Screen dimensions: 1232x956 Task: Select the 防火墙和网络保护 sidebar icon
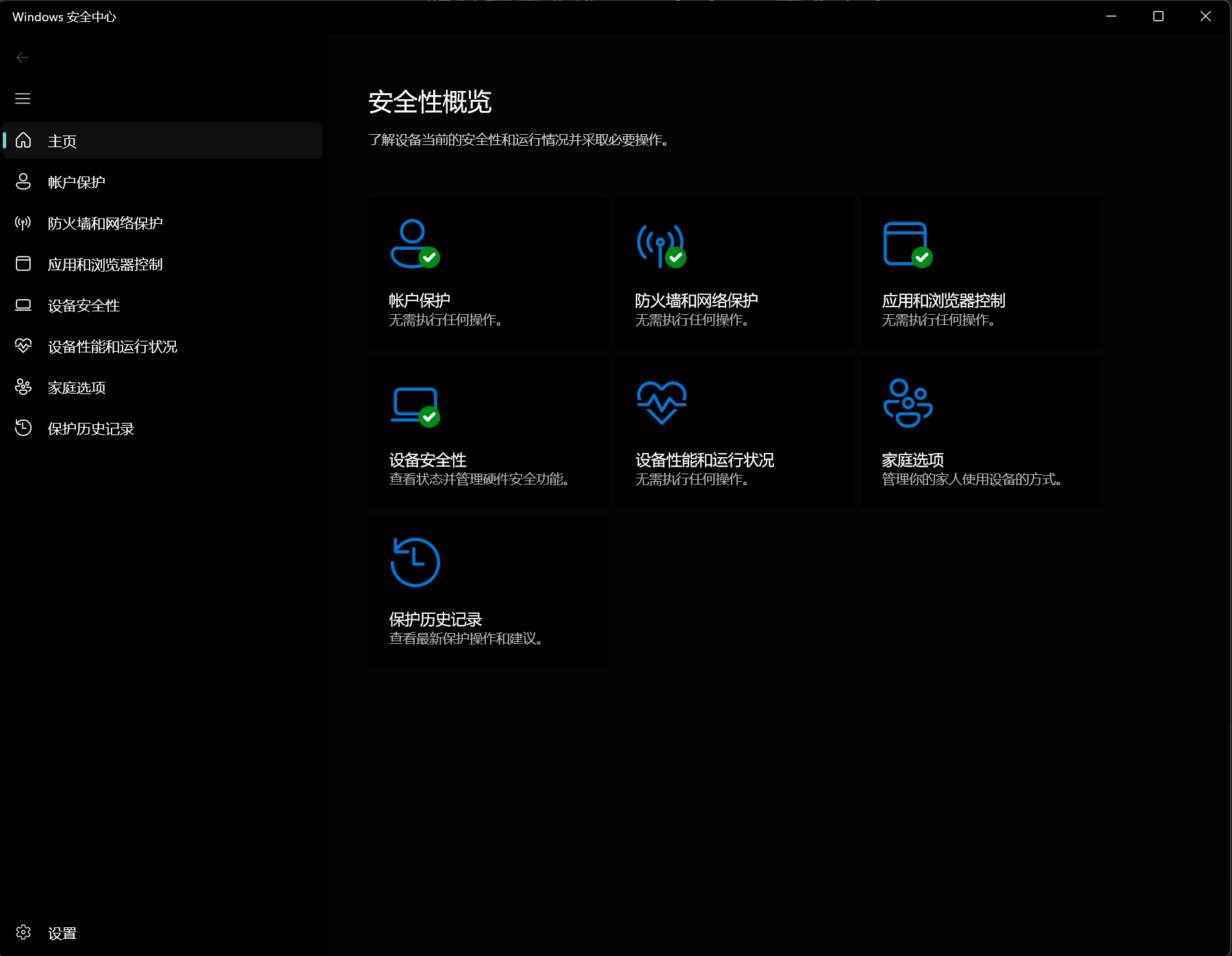[x=23, y=222]
